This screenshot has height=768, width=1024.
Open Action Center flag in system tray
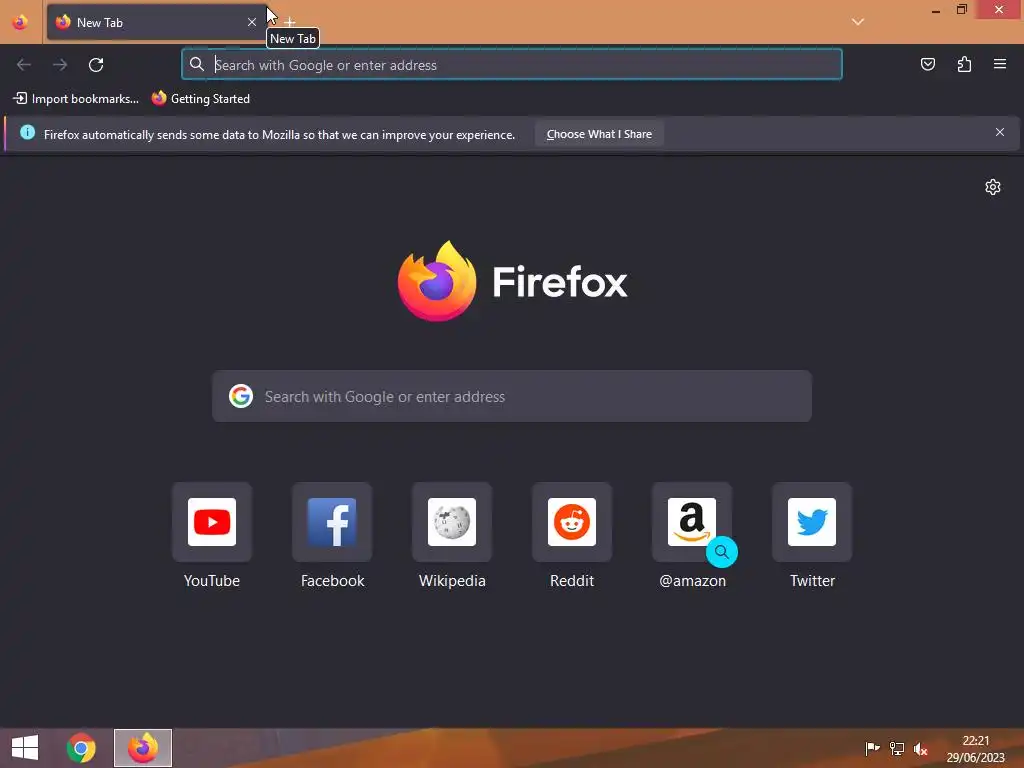click(872, 748)
